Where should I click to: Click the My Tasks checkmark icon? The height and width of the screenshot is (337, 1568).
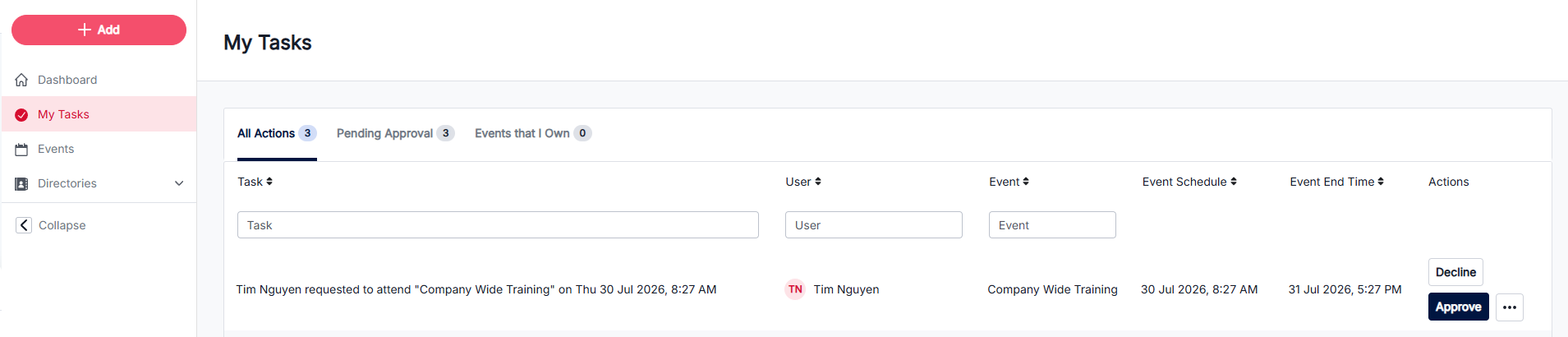point(22,115)
